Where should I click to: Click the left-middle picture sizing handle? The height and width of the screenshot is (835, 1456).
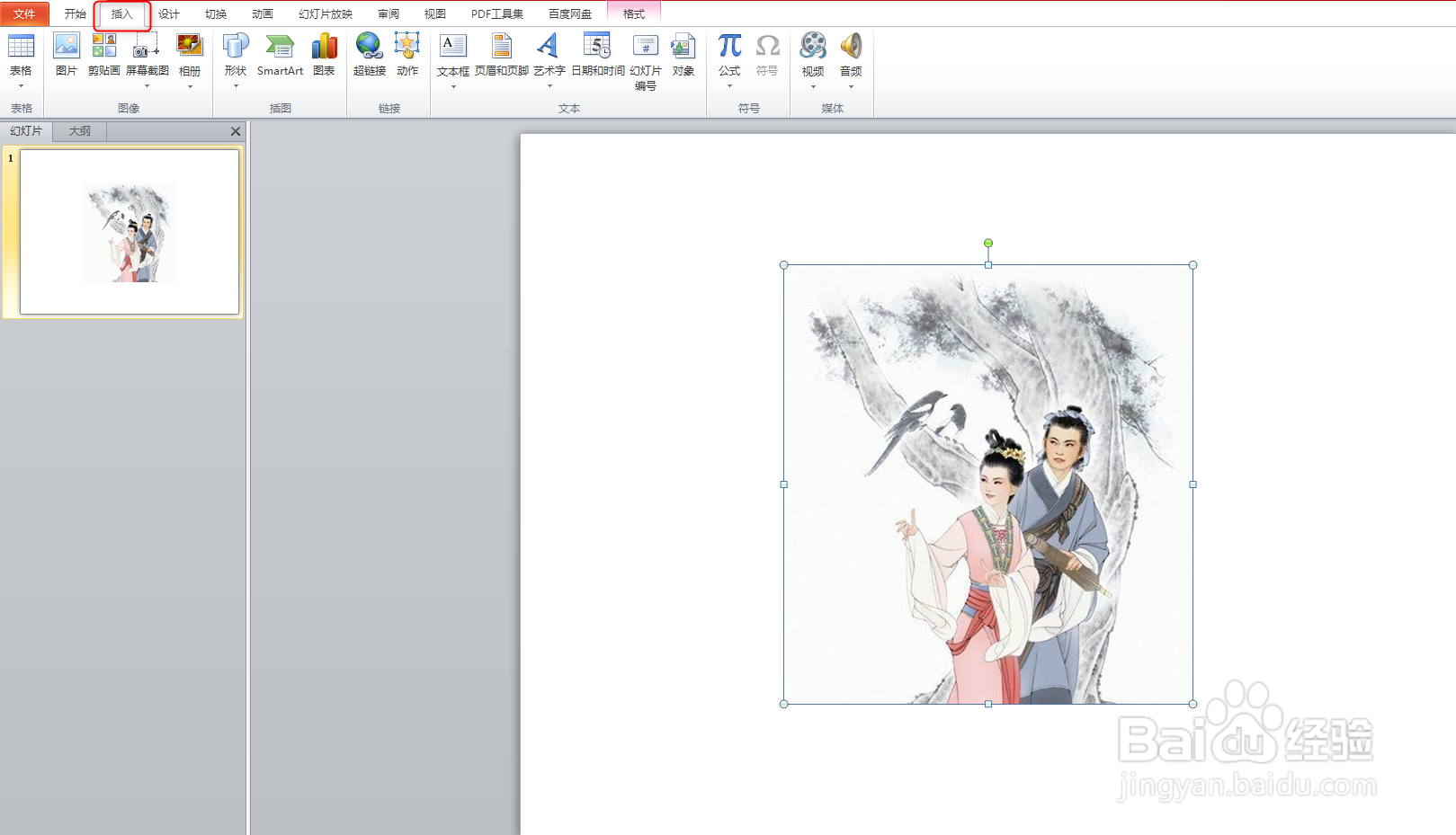tap(784, 484)
